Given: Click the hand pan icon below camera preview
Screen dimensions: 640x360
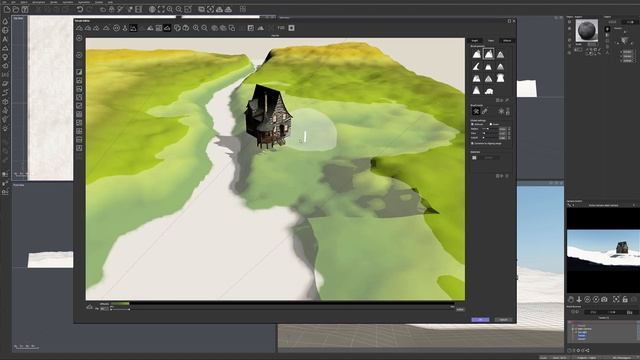Looking at the screenshot, I should point(571,300).
